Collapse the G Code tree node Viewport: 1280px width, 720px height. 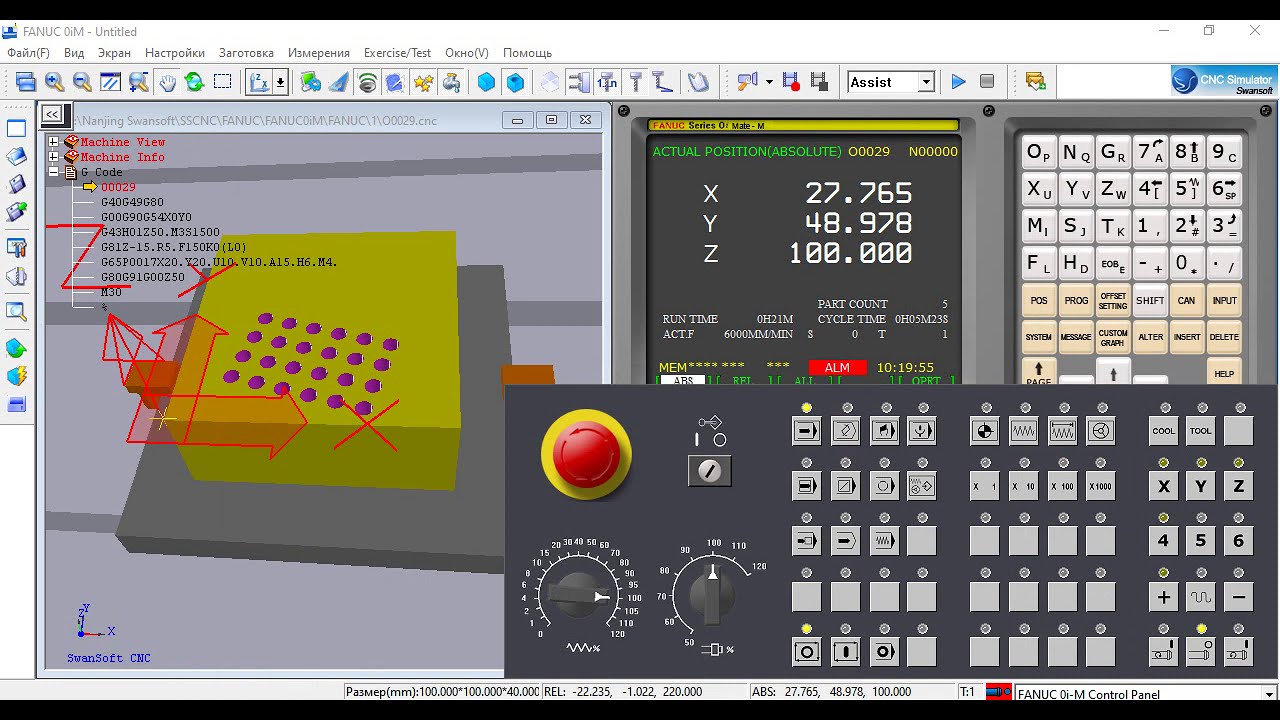pyautogui.click(x=53, y=172)
